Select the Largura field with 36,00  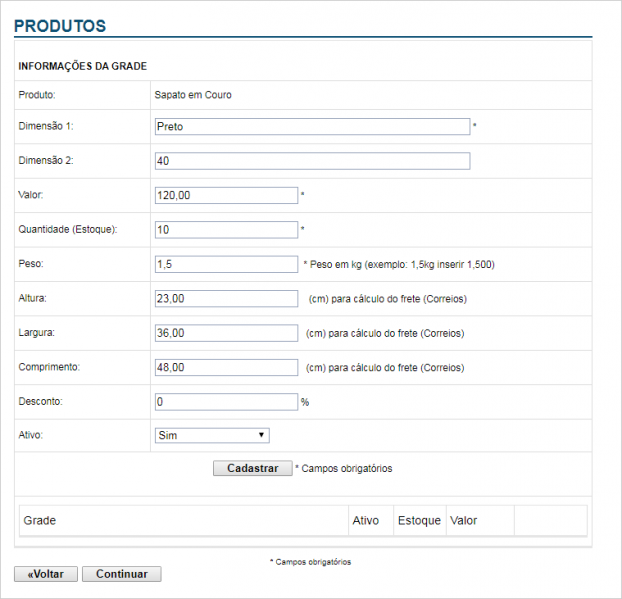point(226,333)
